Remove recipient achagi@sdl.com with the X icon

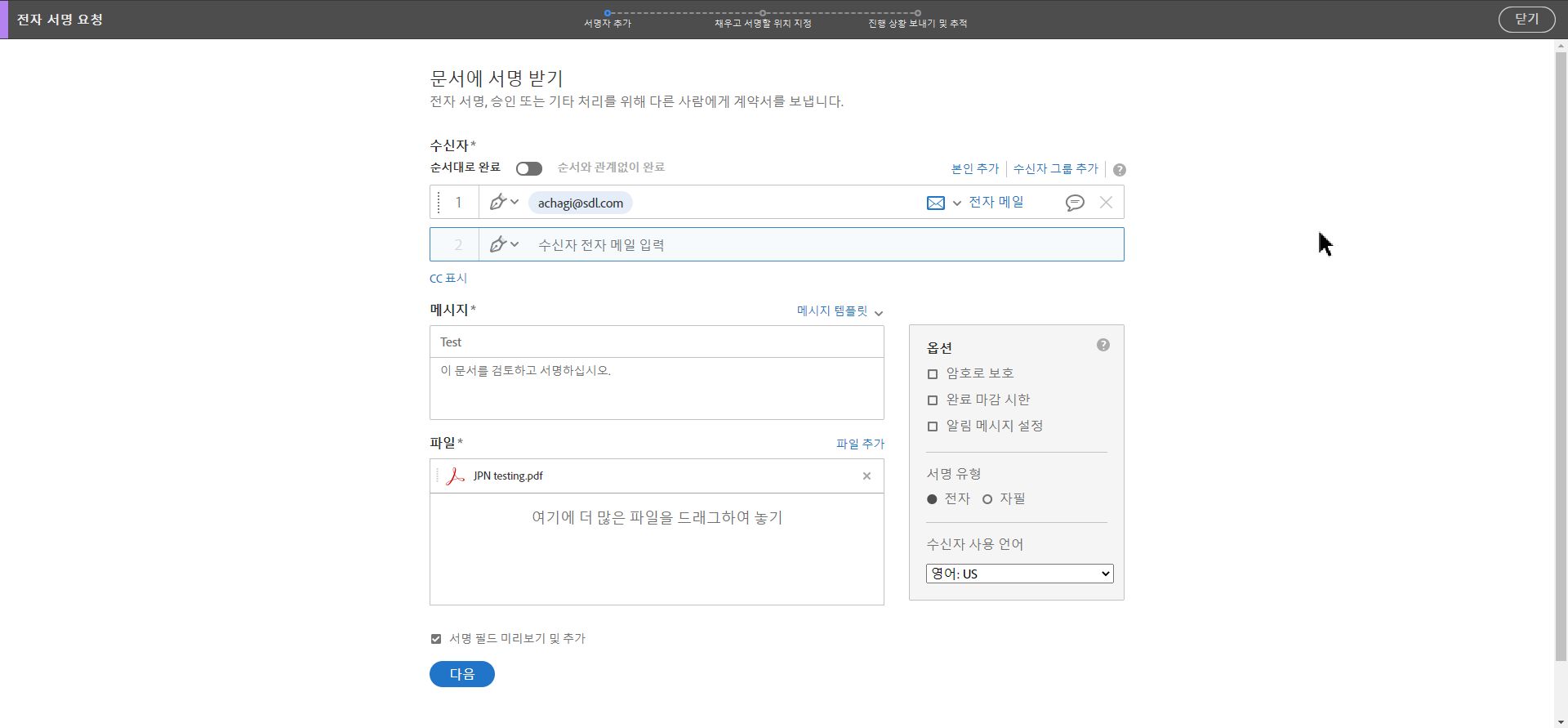tap(1106, 202)
